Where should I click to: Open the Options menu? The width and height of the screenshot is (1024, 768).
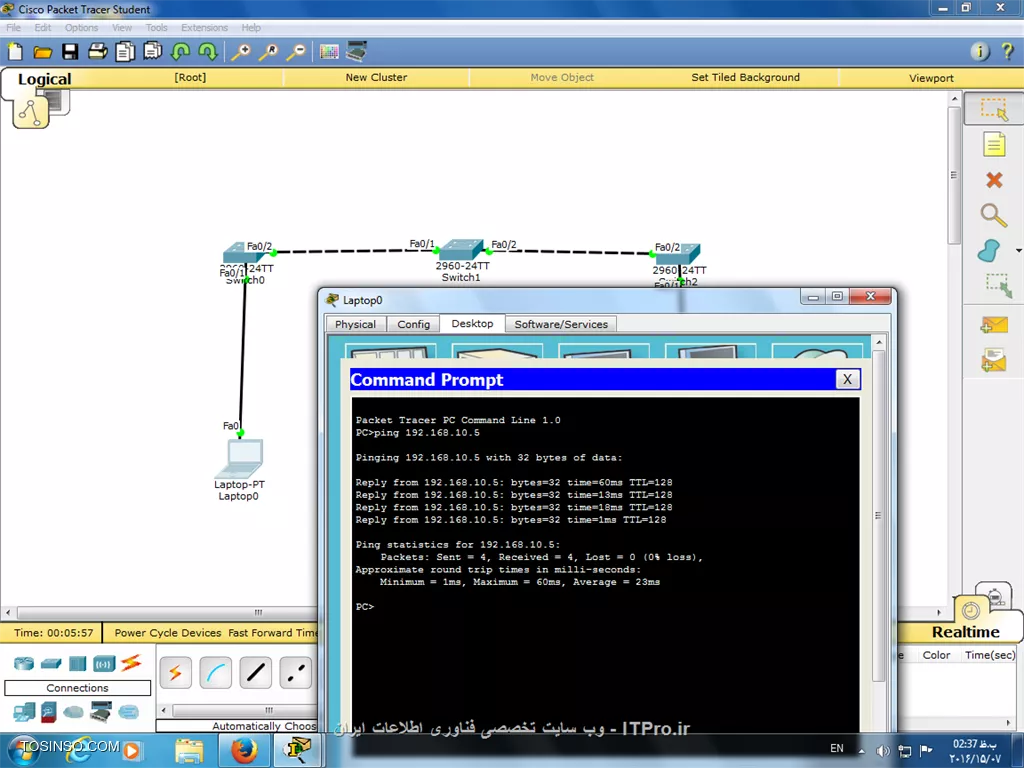(82, 27)
